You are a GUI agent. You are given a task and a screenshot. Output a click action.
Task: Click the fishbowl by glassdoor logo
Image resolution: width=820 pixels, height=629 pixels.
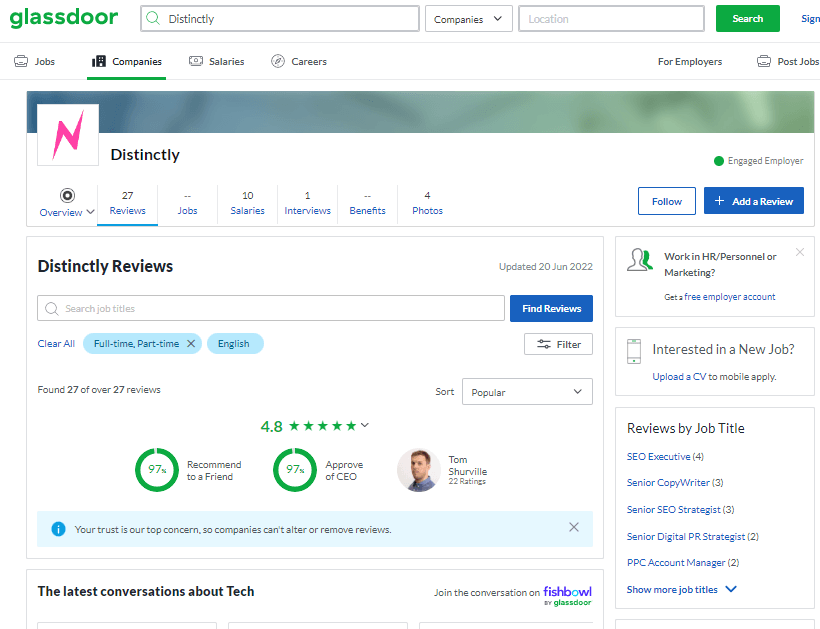tap(567, 596)
